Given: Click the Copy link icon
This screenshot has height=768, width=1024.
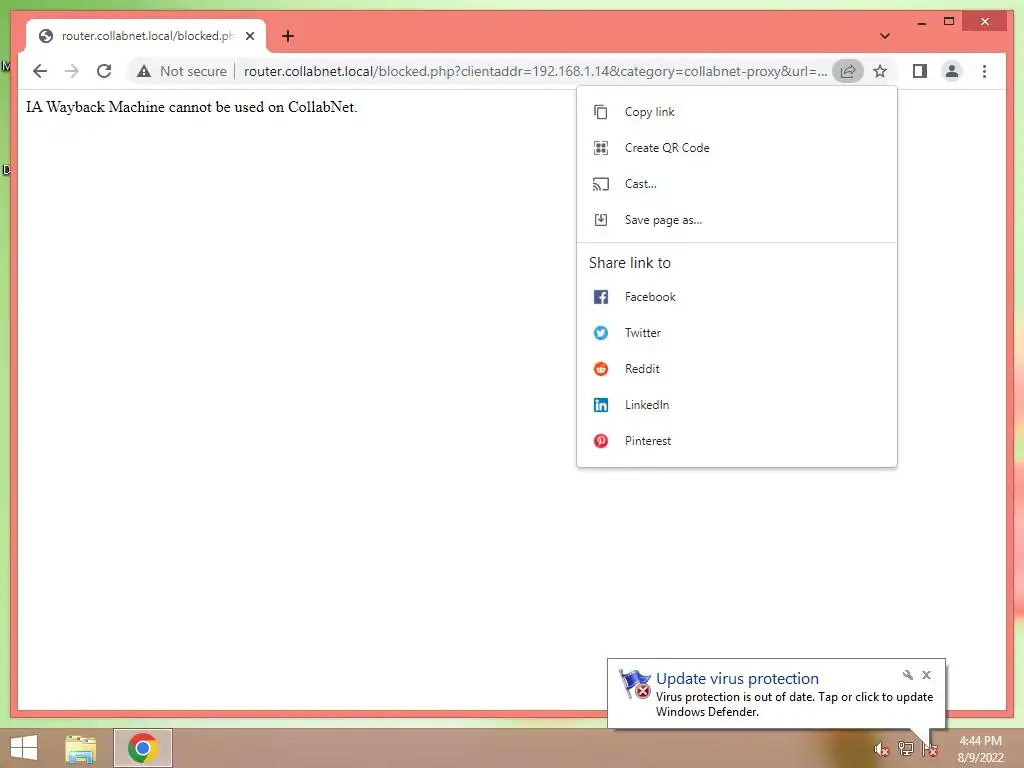Looking at the screenshot, I should [x=601, y=112].
